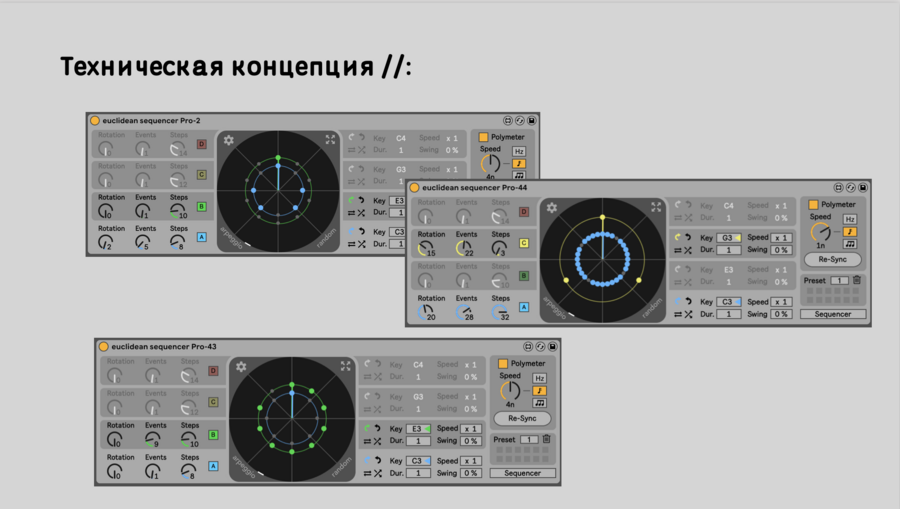Click Pro-44 preset trash icon
900x509 pixels.
pyautogui.click(x=856, y=280)
